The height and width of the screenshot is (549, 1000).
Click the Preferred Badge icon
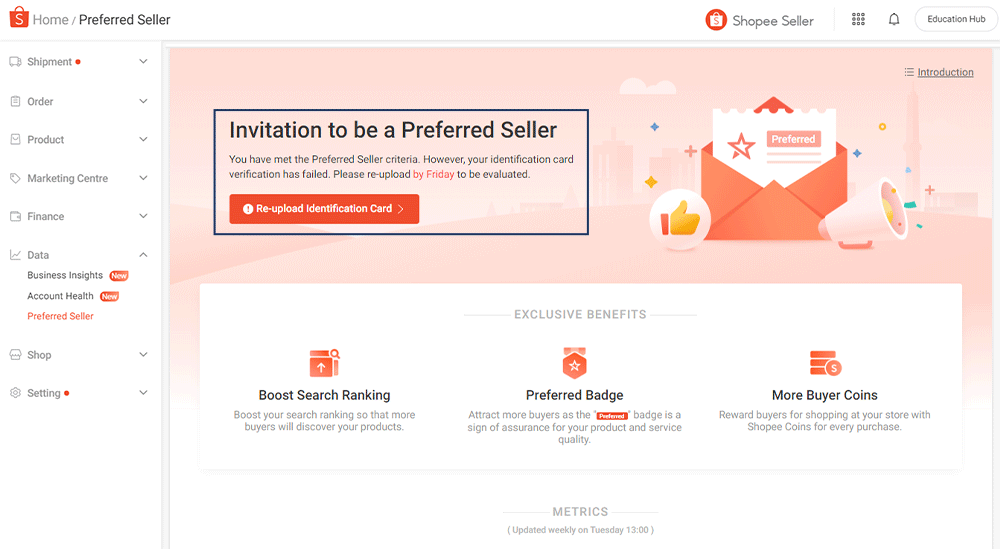575,362
